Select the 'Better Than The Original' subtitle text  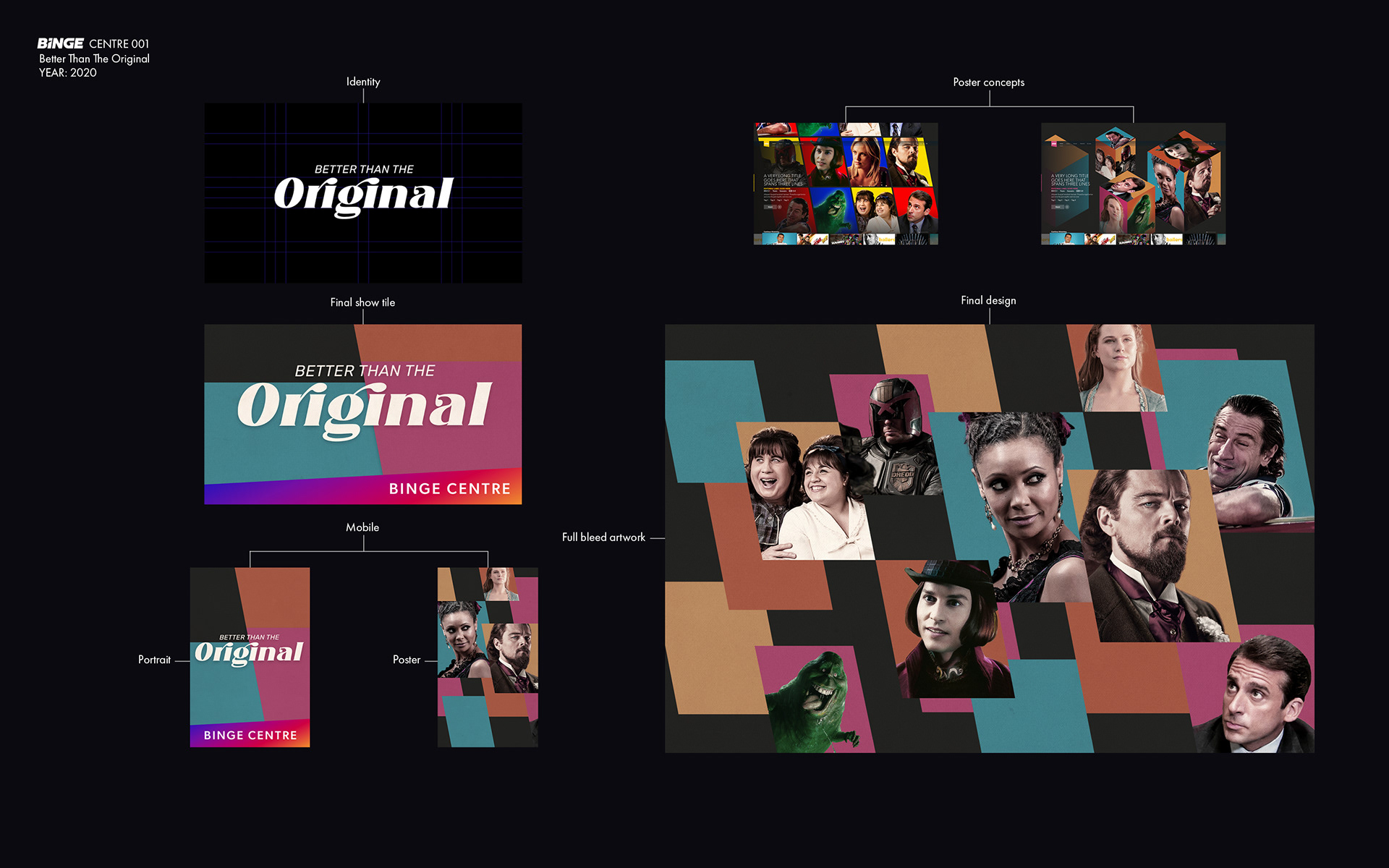click(x=94, y=59)
